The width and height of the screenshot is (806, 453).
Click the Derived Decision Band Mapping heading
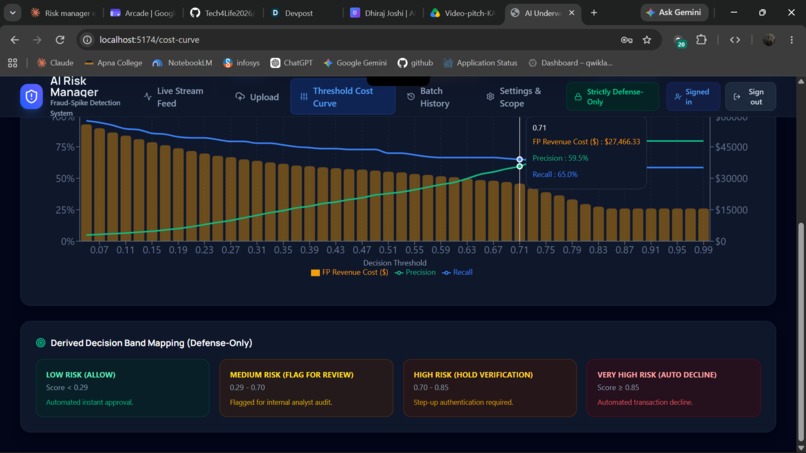tap(151, 343)
